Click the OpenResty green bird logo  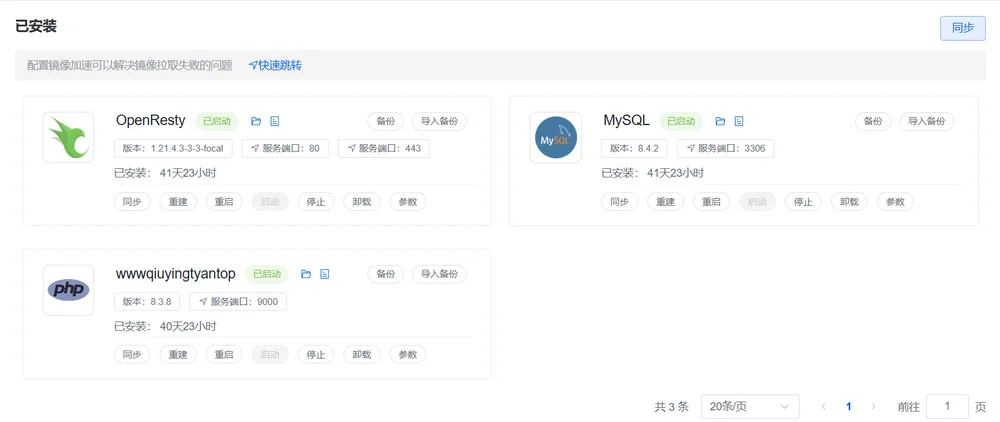(69, 137)
